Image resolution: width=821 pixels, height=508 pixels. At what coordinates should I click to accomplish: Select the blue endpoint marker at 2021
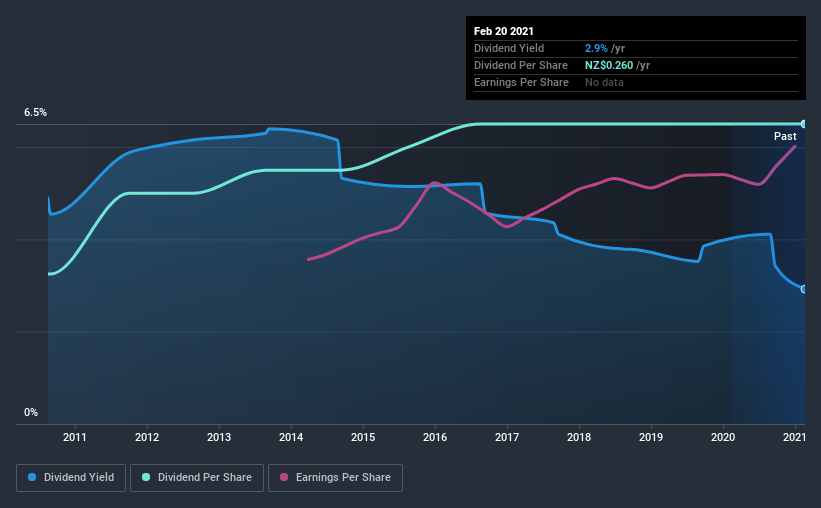(x=803, y=289)
